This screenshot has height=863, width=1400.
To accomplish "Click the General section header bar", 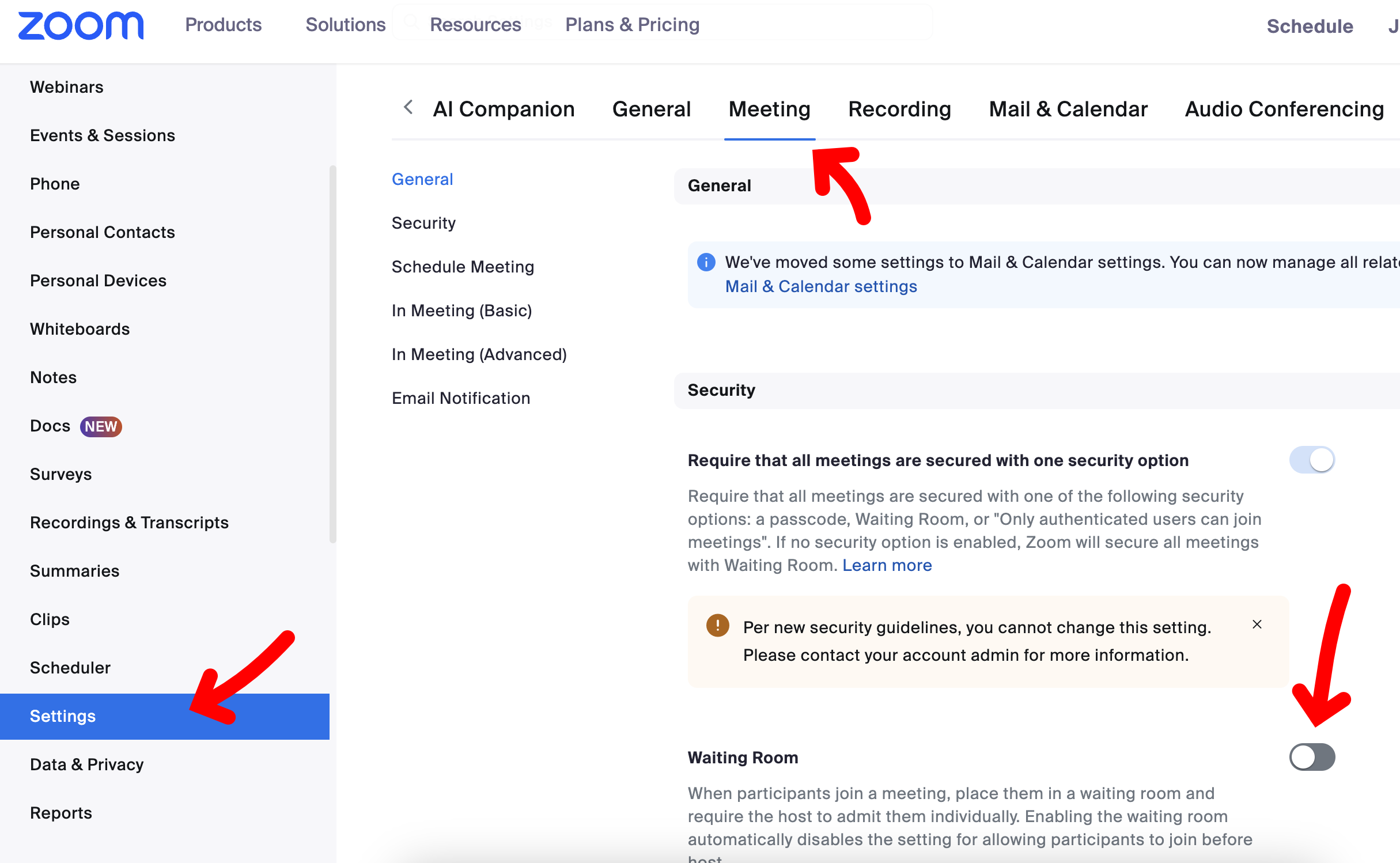I will 1036,186.
